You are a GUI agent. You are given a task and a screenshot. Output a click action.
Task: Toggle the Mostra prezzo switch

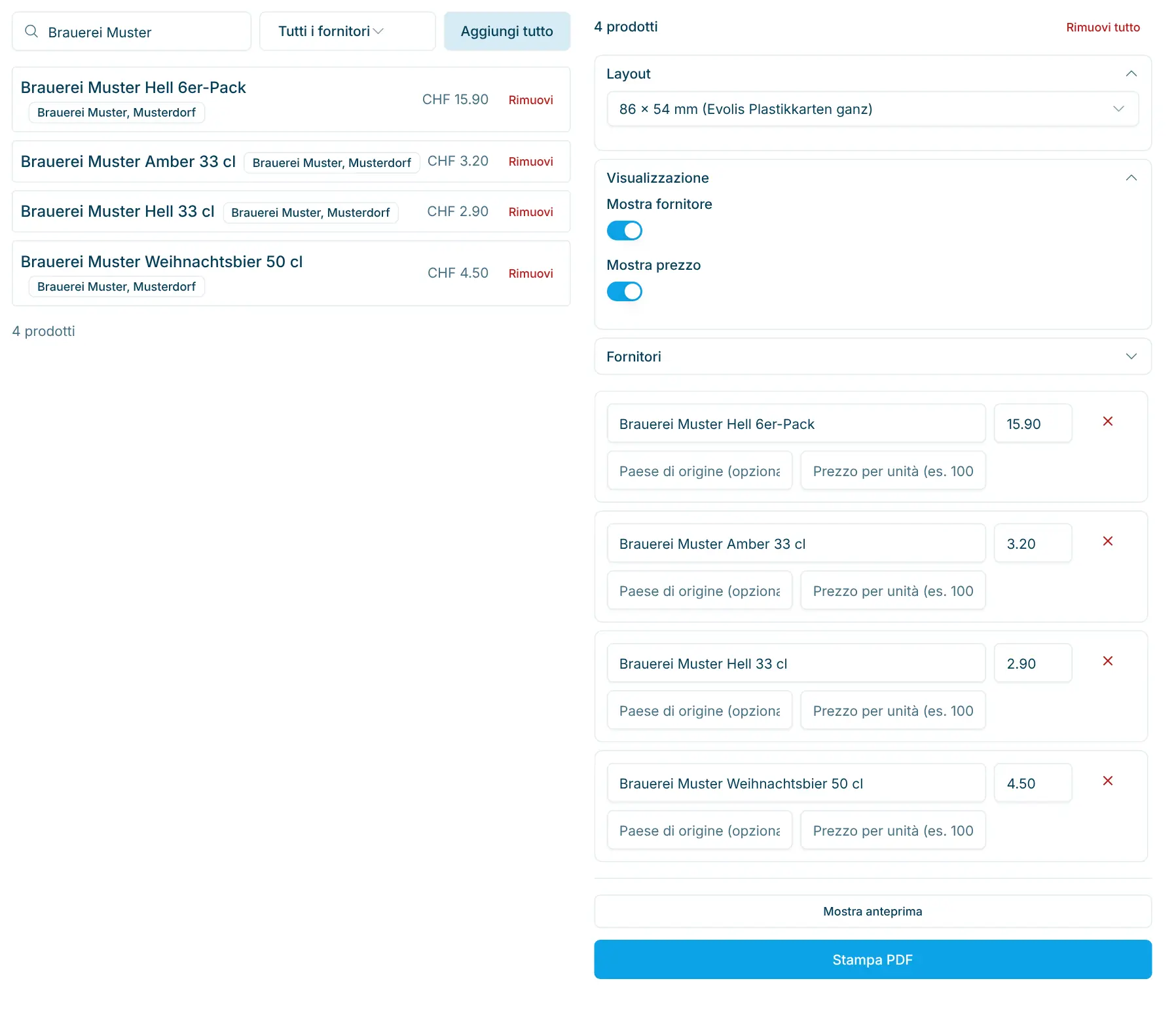pyautogui.click(x=624, y=291)
